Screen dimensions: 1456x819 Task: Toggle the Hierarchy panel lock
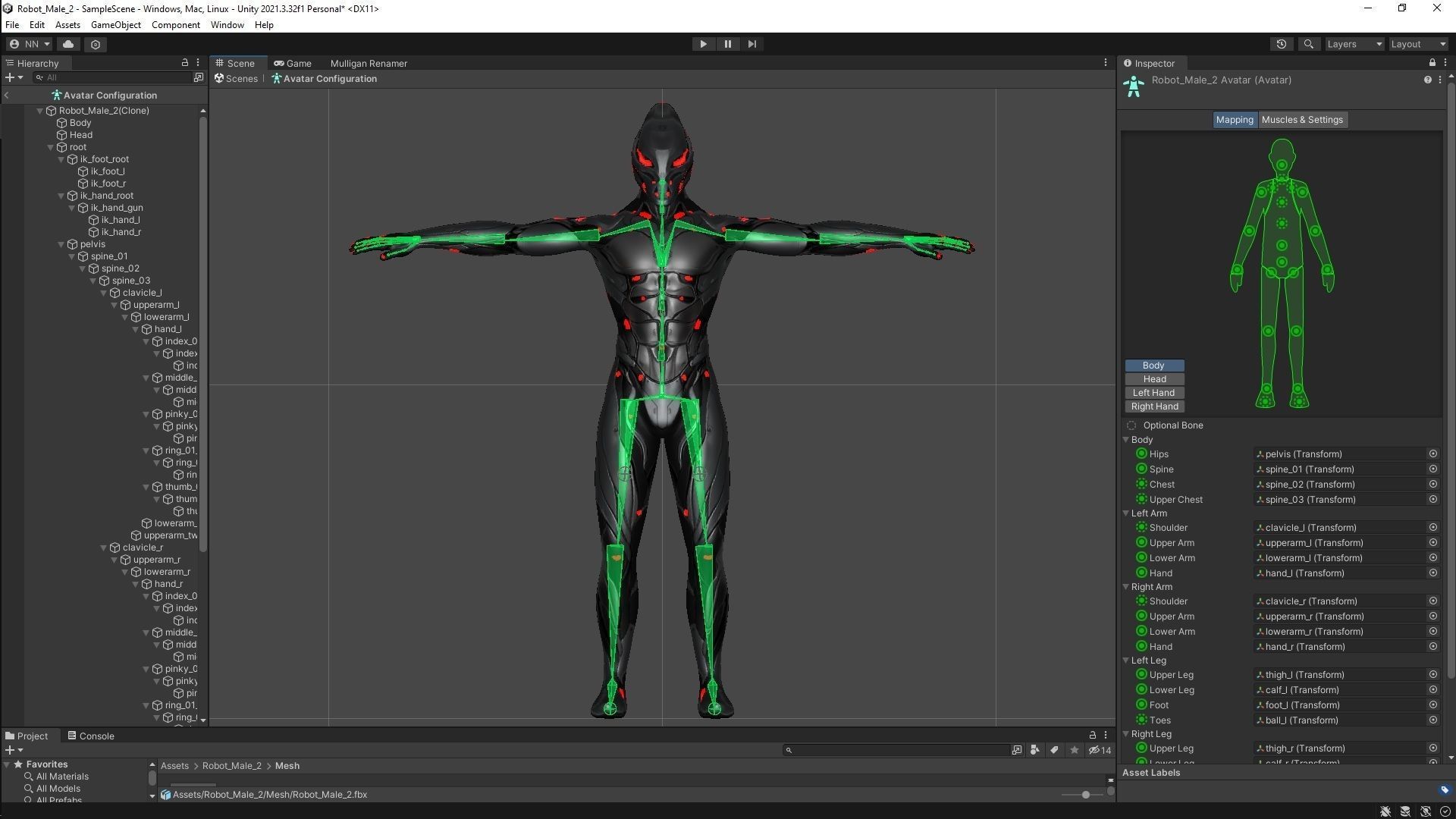184,63
